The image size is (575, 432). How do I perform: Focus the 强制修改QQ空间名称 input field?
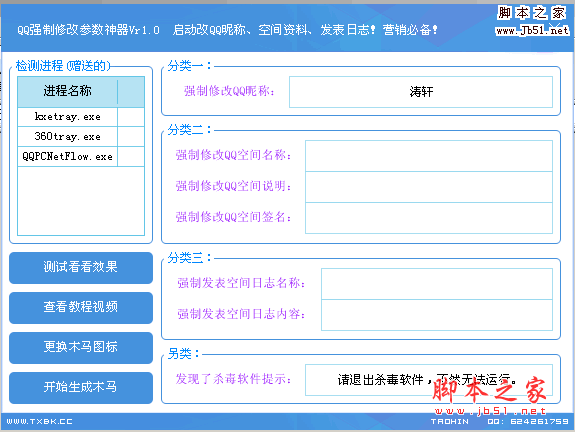point(429,156)
